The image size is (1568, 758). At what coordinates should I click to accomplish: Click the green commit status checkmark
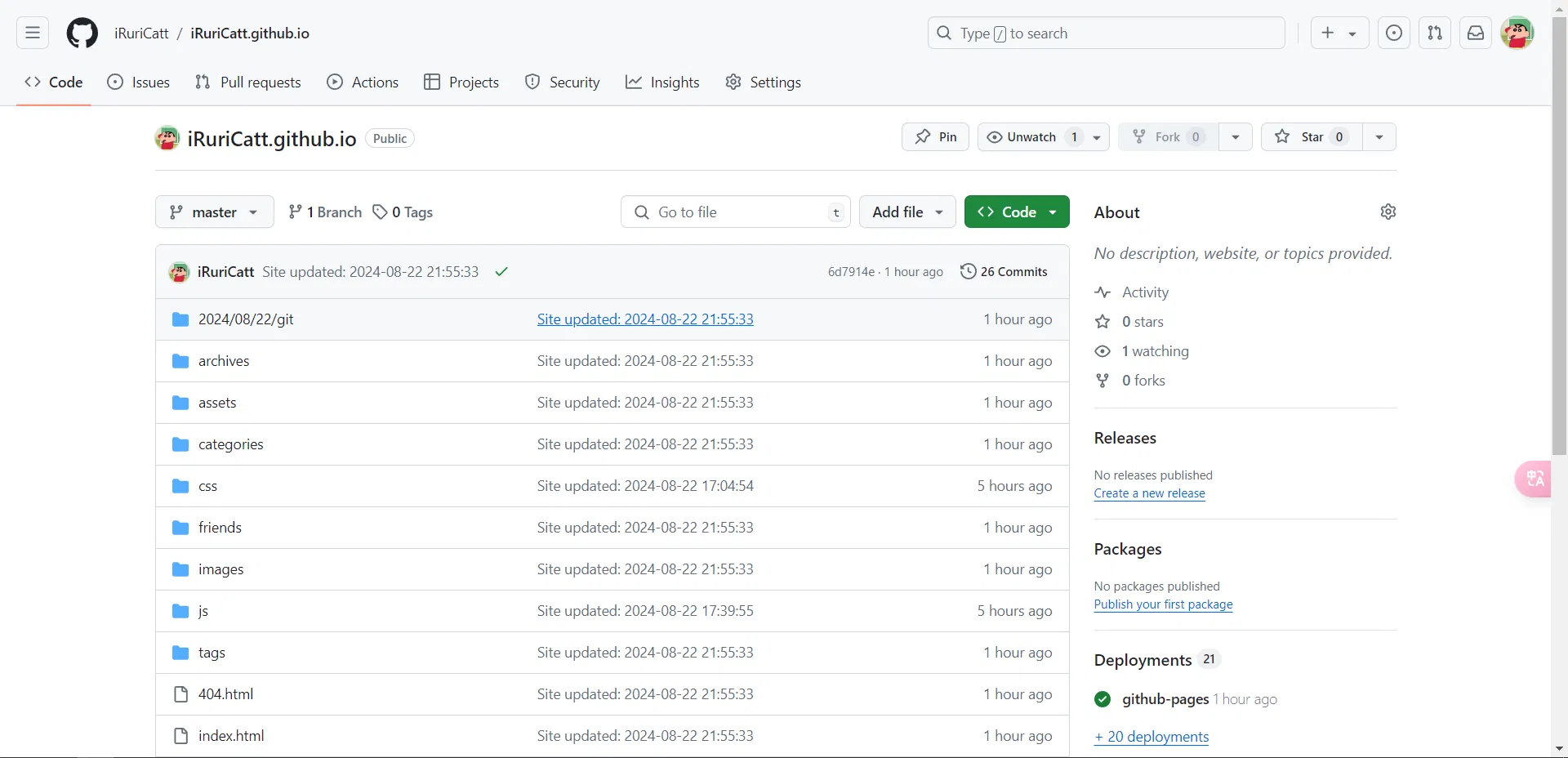[x=501, y=272]
